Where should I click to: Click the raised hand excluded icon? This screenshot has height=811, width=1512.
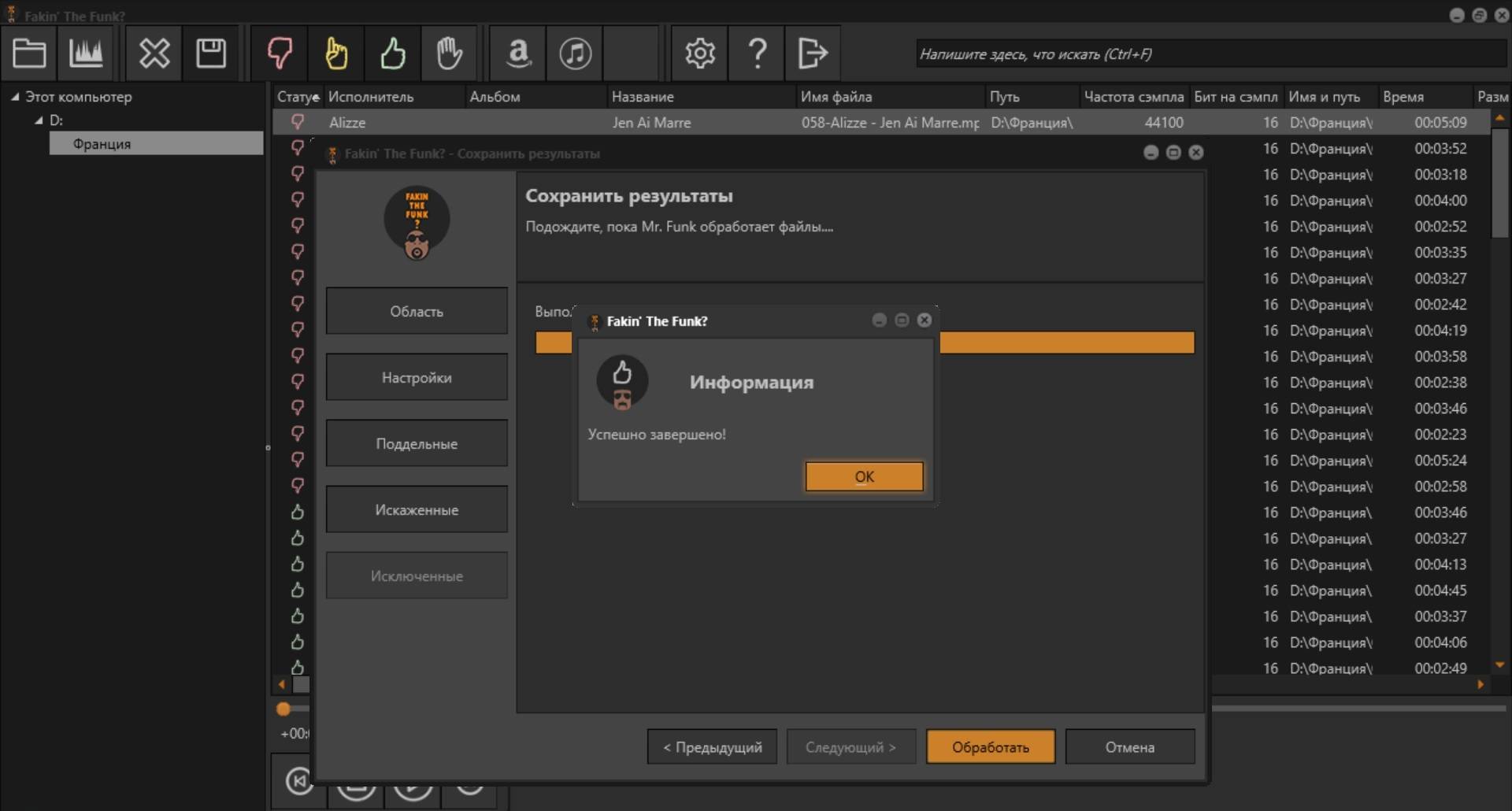click(450, 54)
